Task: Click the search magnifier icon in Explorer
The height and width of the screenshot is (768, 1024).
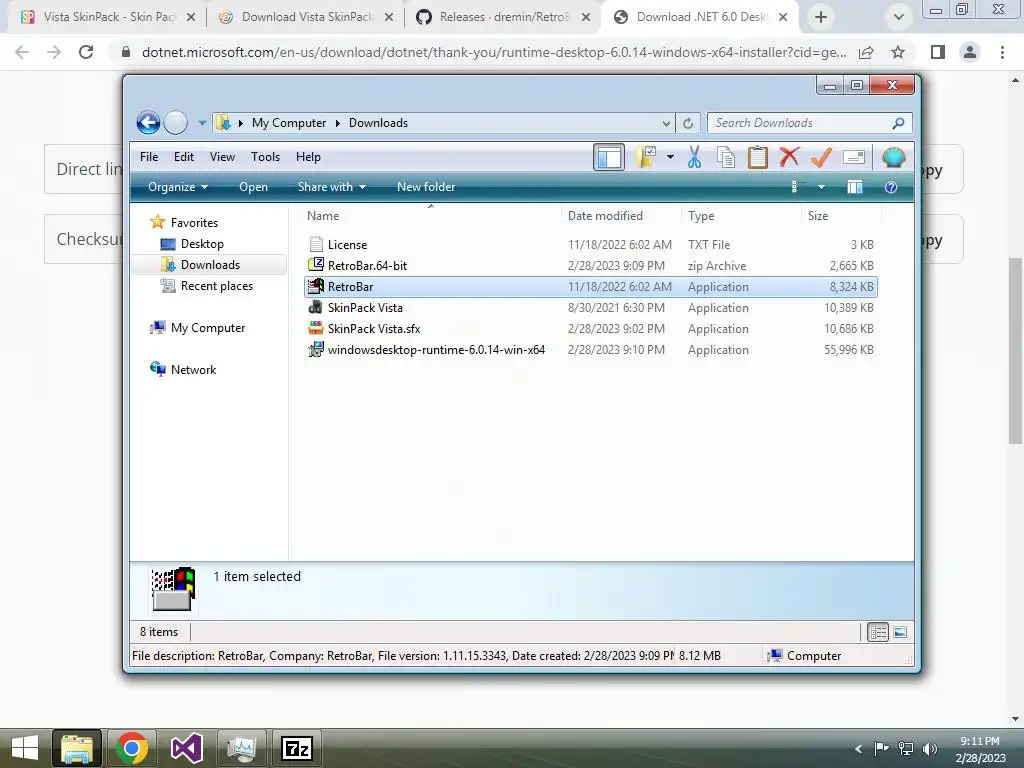Action: point(899,123)
